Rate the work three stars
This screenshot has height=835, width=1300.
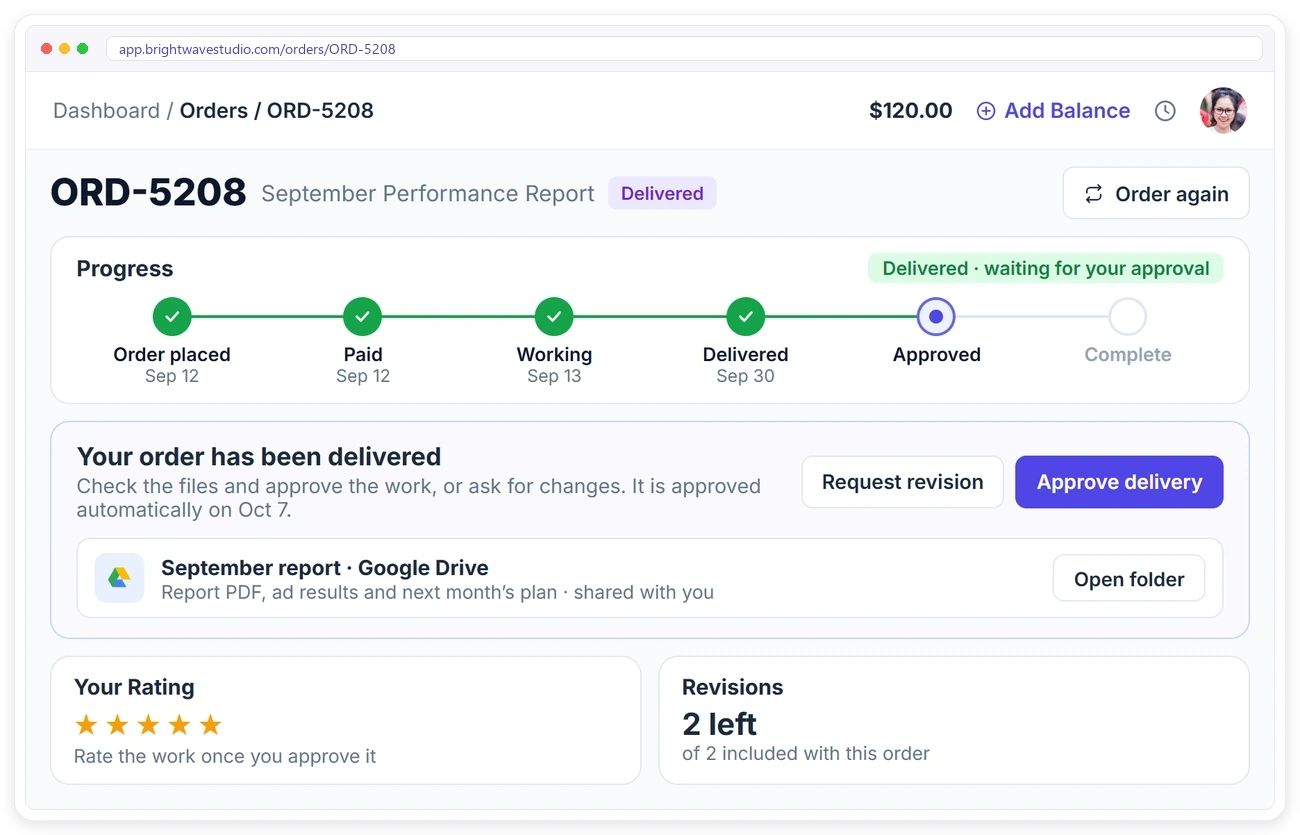click(x=148, y=725)
